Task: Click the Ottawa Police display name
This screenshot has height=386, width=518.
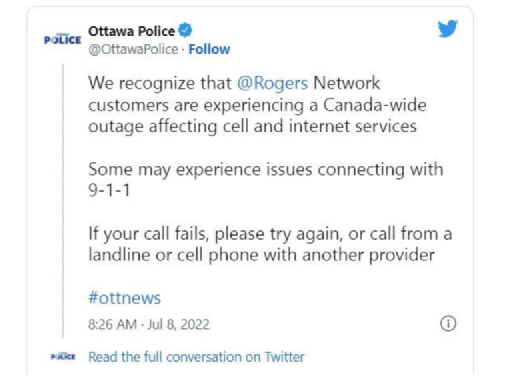Action: coord(131,31)
